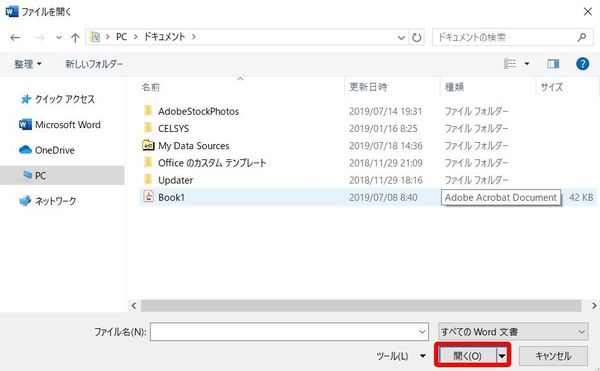Expand the chevron after ドキュメント breadcrumb
The image size is (600, 371).
[x=194, y=37]
